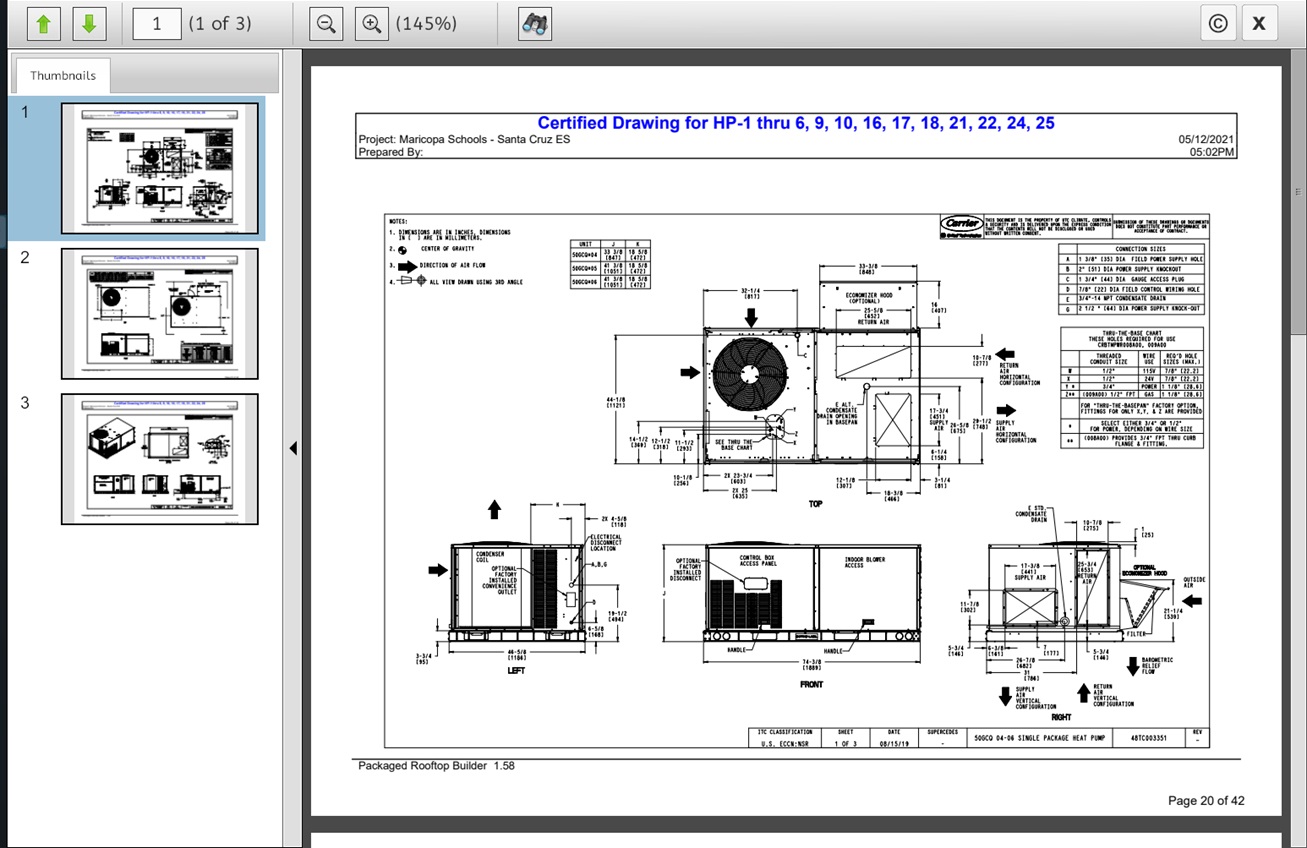This screenshot has height=848, width=1307.
Task: Click the Certified Drawing title on the page
Action: [x=795, y=123]
